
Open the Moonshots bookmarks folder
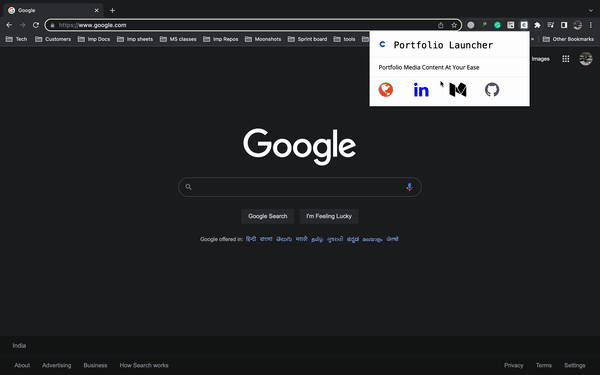pyautogui.click(x=263, y=39)
